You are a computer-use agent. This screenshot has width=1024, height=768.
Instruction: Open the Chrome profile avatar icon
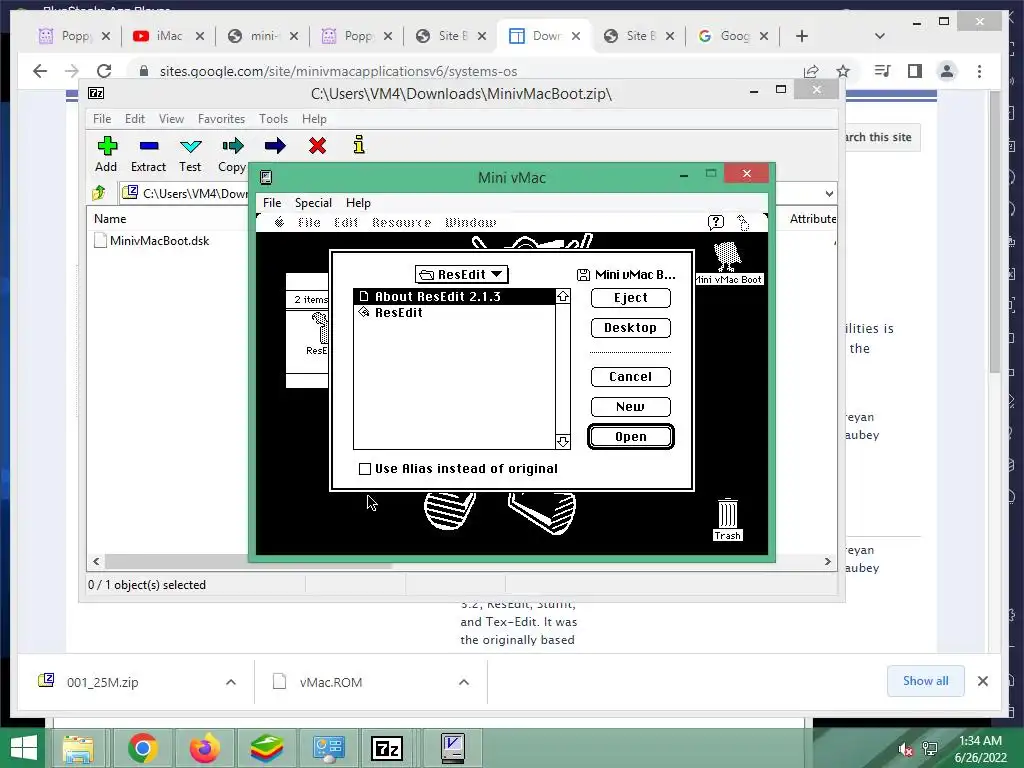pos(947,71)
